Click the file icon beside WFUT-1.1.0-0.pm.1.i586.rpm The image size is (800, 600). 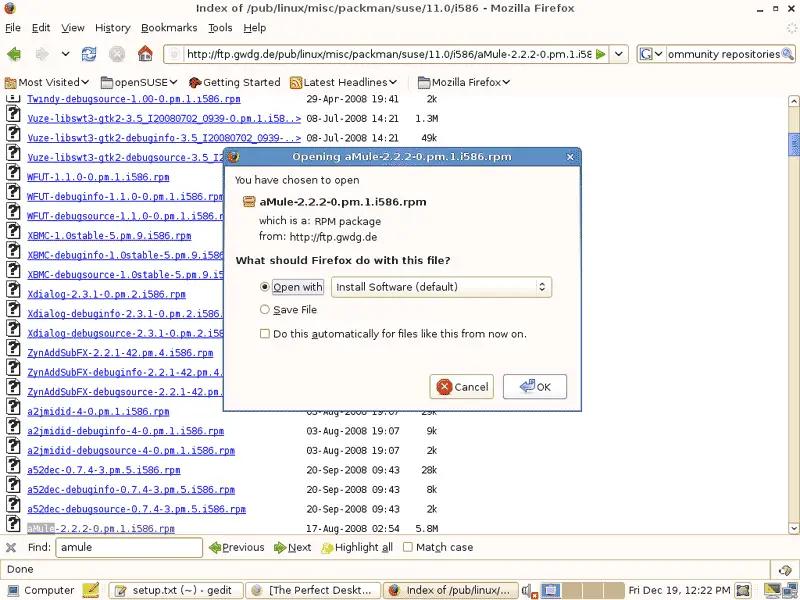[13, 172]
